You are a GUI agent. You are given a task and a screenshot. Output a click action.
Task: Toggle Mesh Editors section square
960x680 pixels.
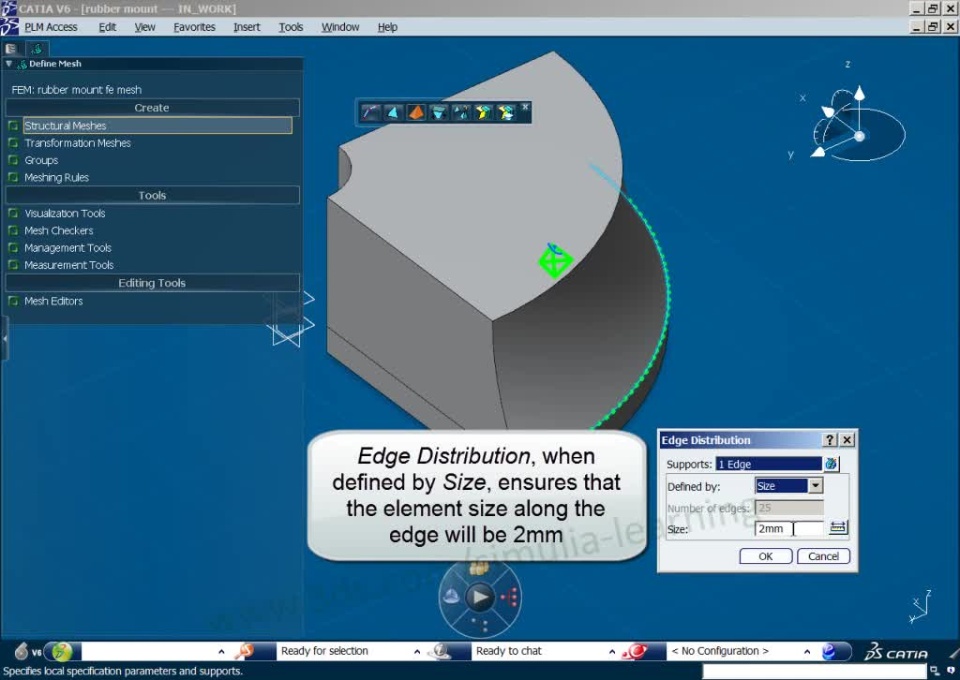click(13, 301)
